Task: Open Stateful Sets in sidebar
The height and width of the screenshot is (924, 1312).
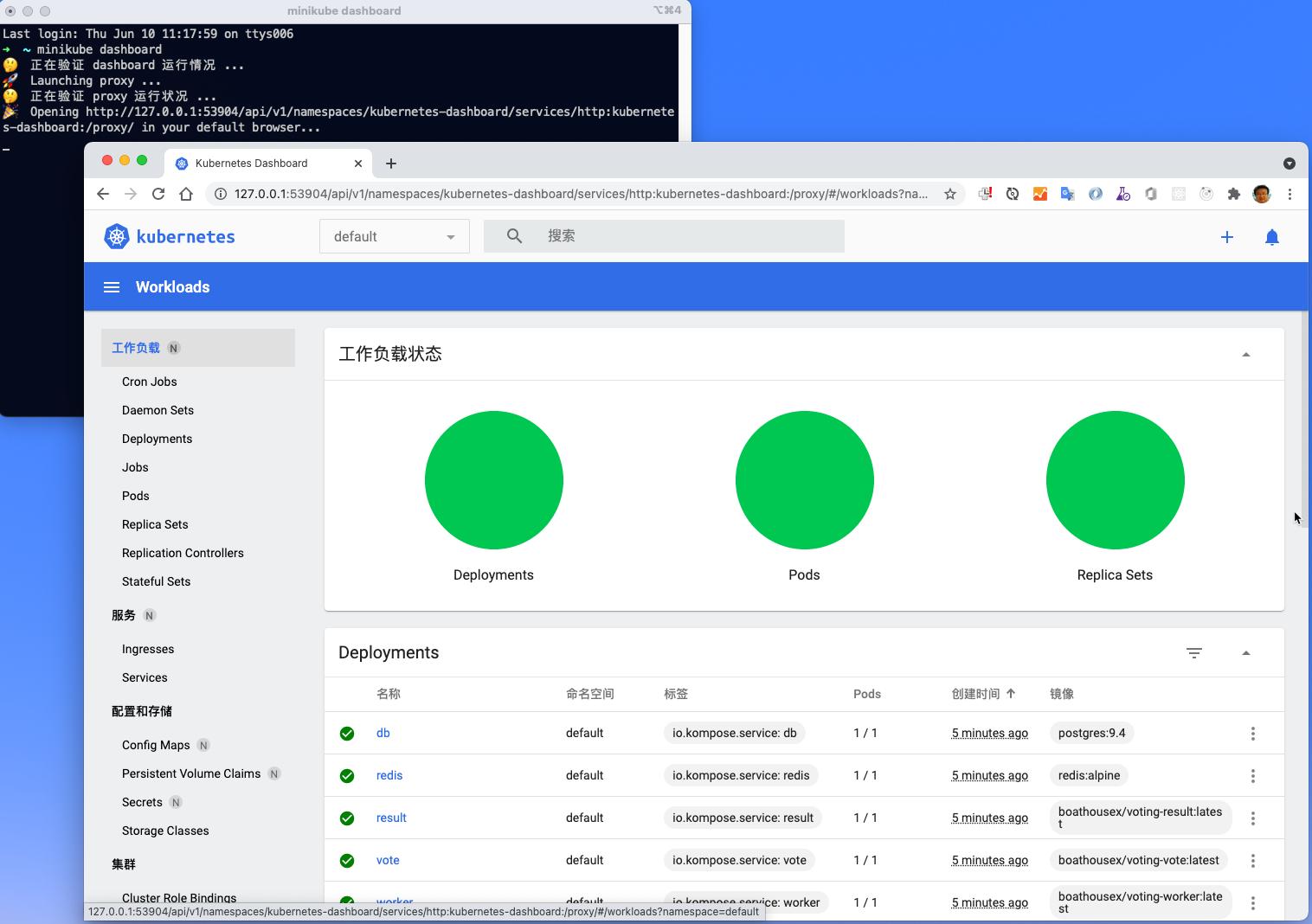Action: coord(156,581)
